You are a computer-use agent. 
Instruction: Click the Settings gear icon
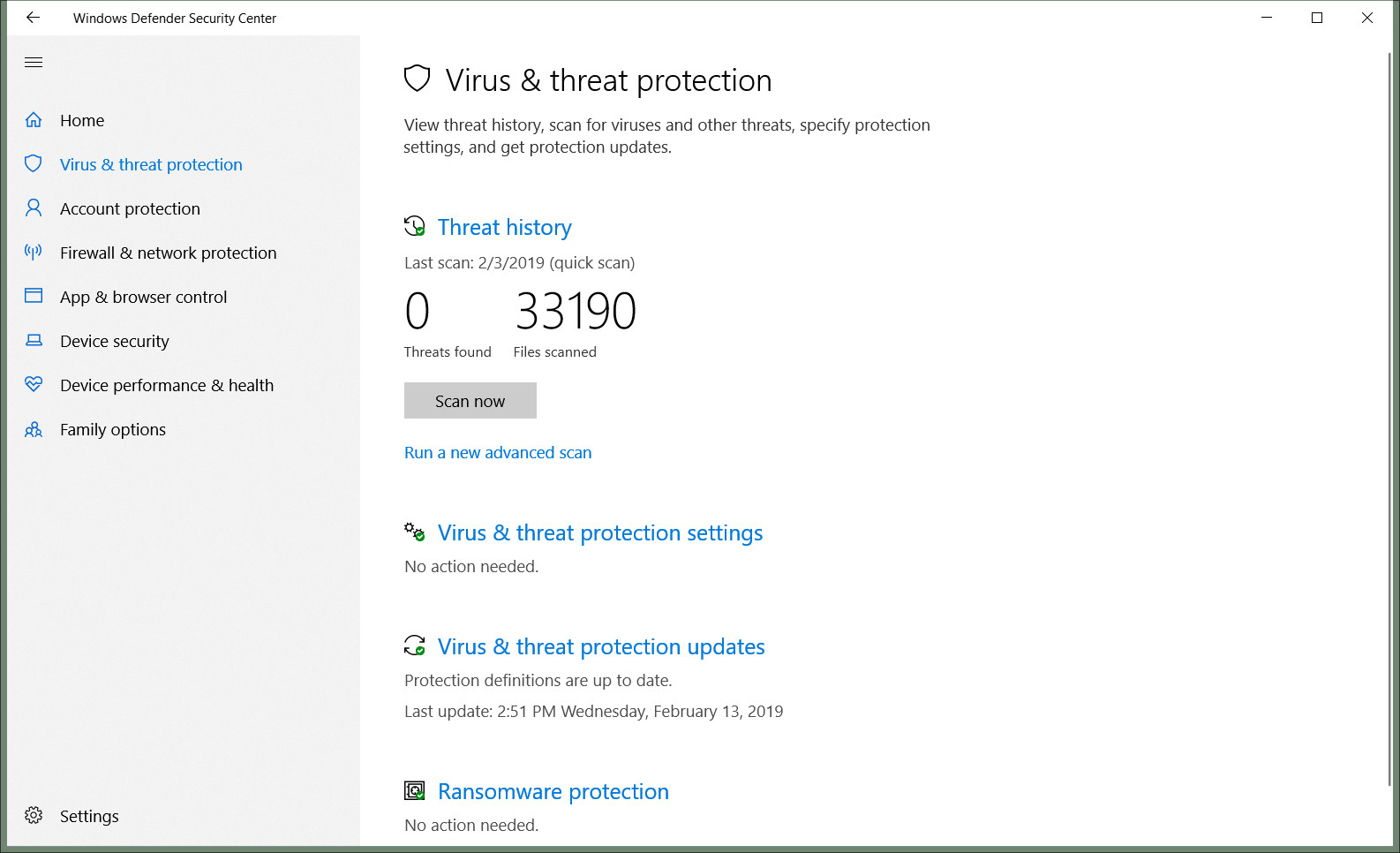34,815
